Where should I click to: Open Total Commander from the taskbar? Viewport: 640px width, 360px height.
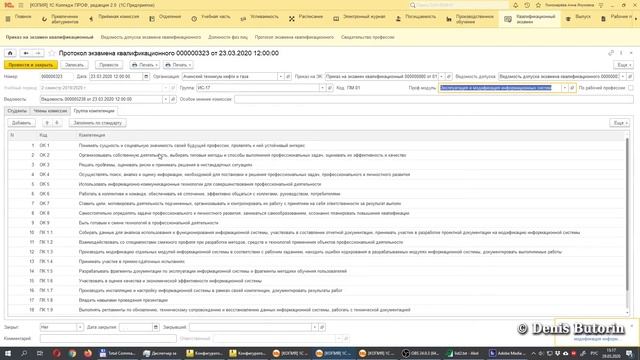tap(117, 353)
